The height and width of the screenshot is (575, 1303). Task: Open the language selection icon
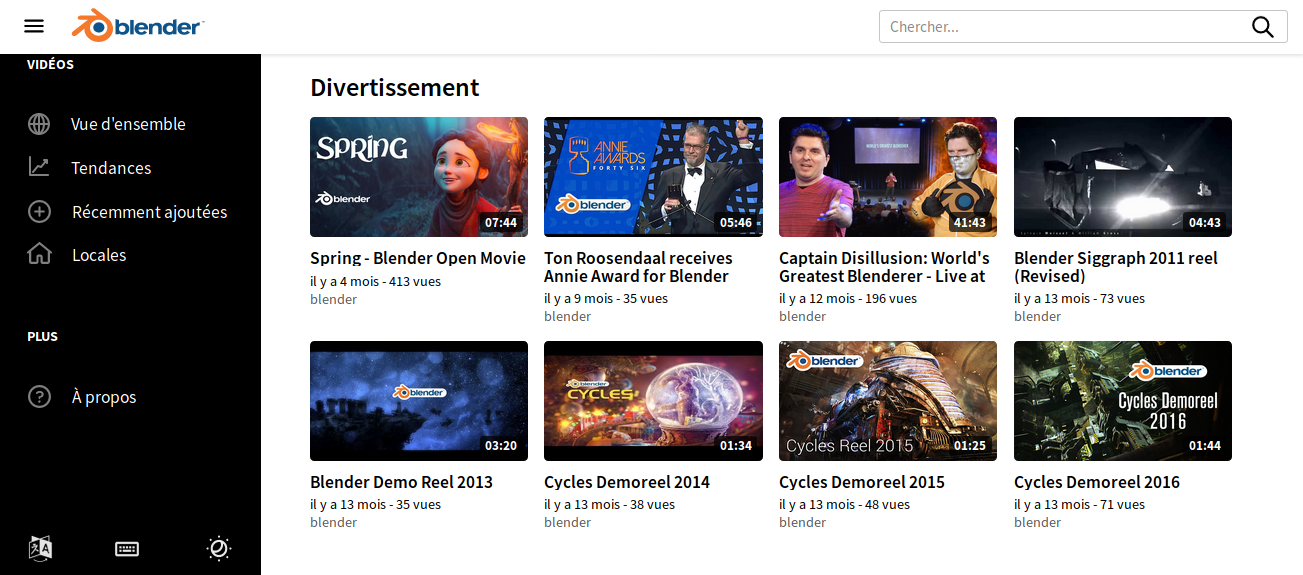click(x=40, y=548)
